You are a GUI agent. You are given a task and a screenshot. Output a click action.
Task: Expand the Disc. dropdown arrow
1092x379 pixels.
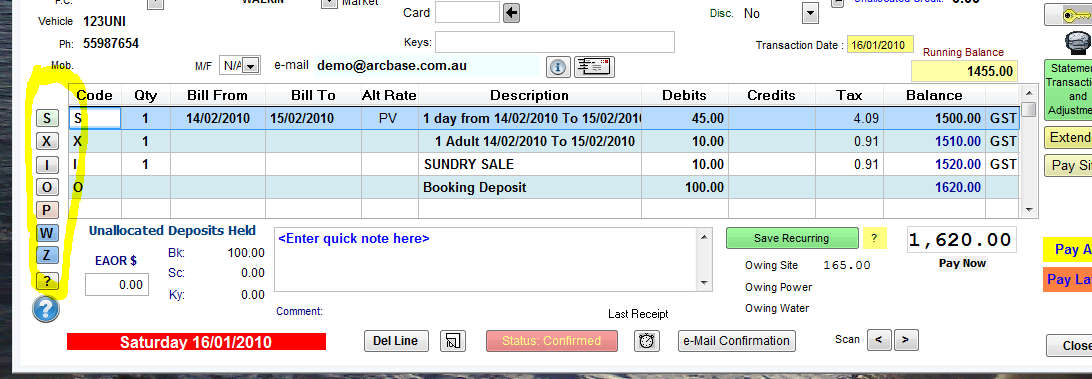(x=810, y=13)
